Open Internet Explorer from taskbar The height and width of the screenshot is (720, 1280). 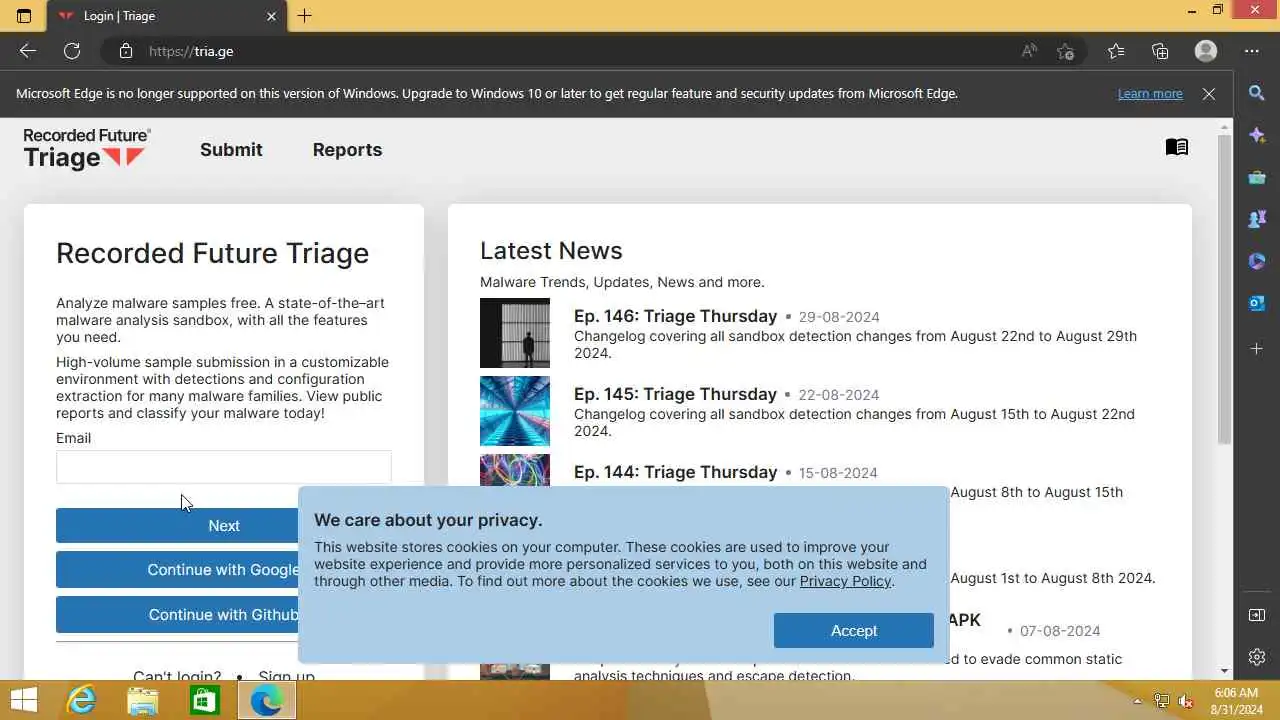(81, 701)
